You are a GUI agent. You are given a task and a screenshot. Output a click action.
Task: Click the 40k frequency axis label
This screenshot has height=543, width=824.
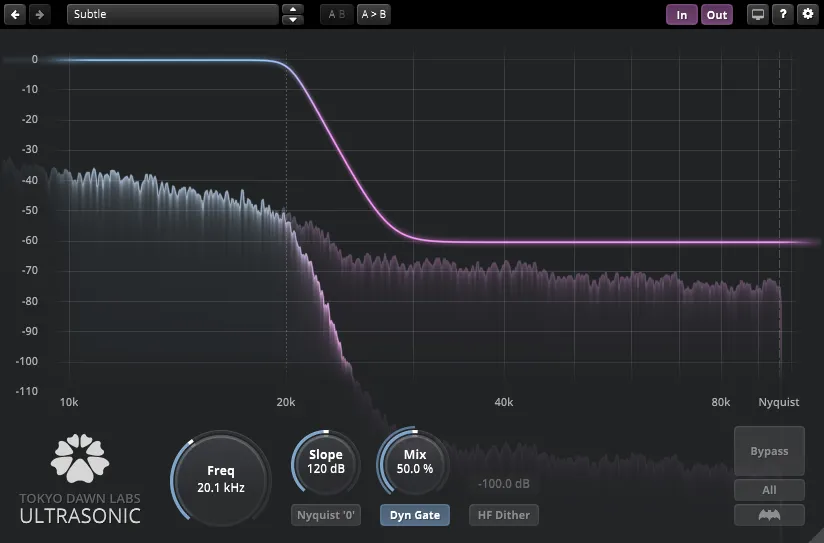tap(503, 402)
